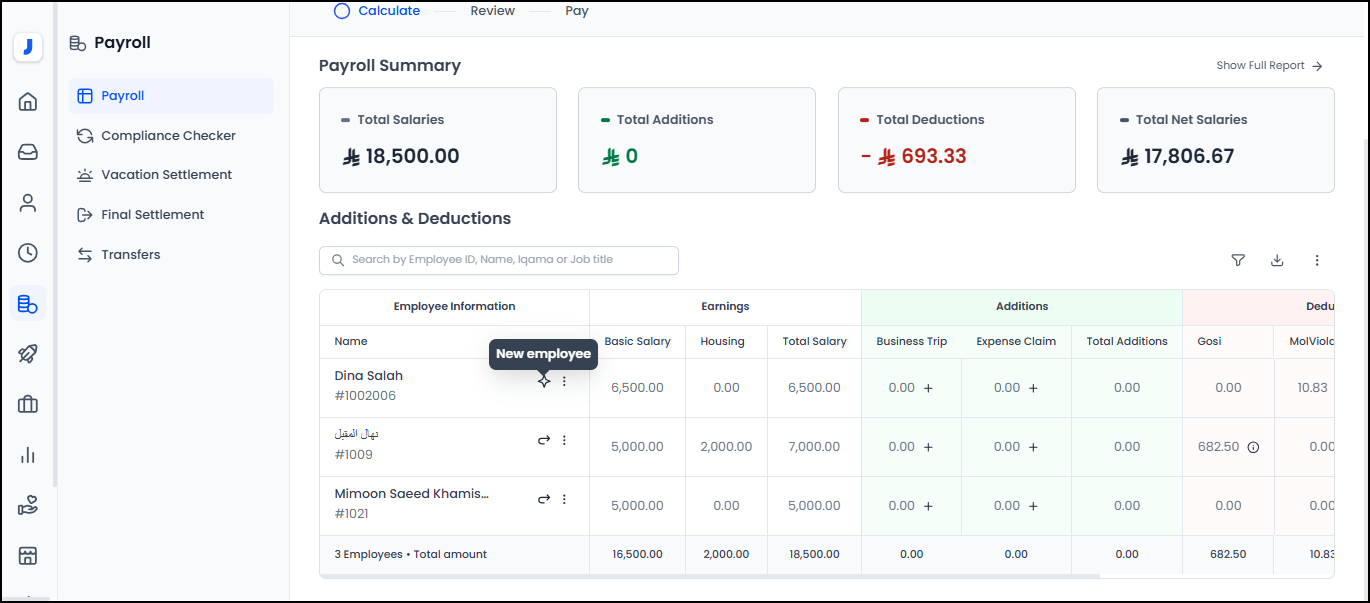
Task: Open the clock attendance icon in sidebar
Action: click(x=28, y=253)
